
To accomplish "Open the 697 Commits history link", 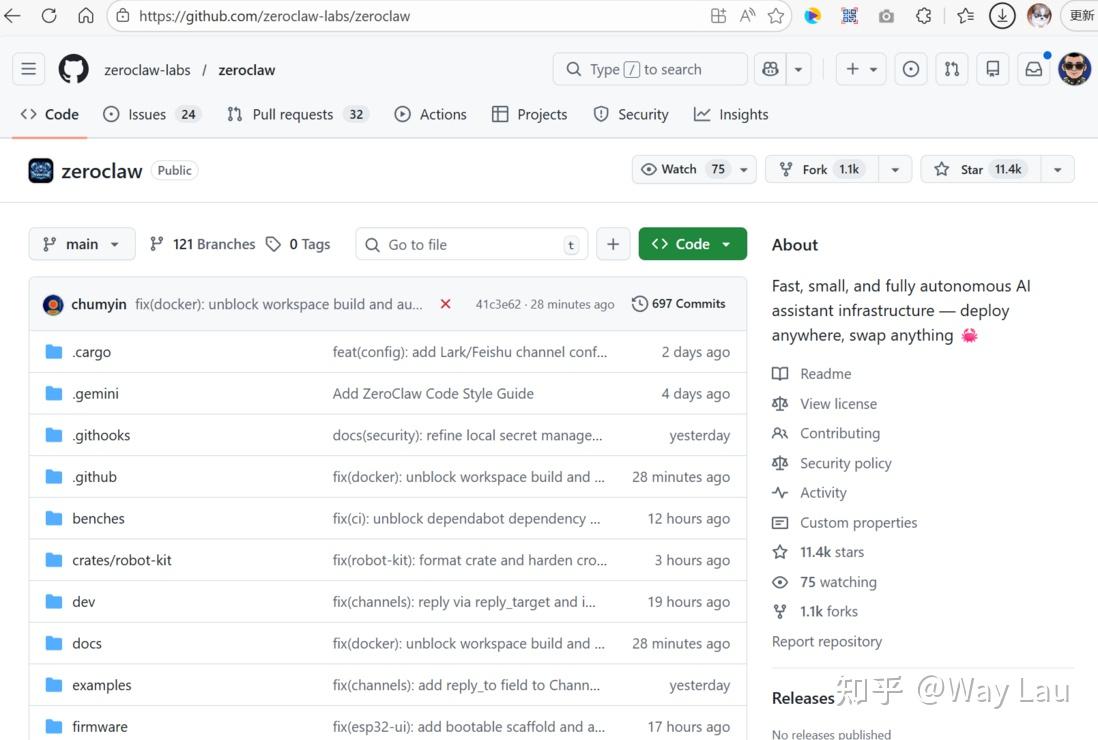I will [679, 304].
